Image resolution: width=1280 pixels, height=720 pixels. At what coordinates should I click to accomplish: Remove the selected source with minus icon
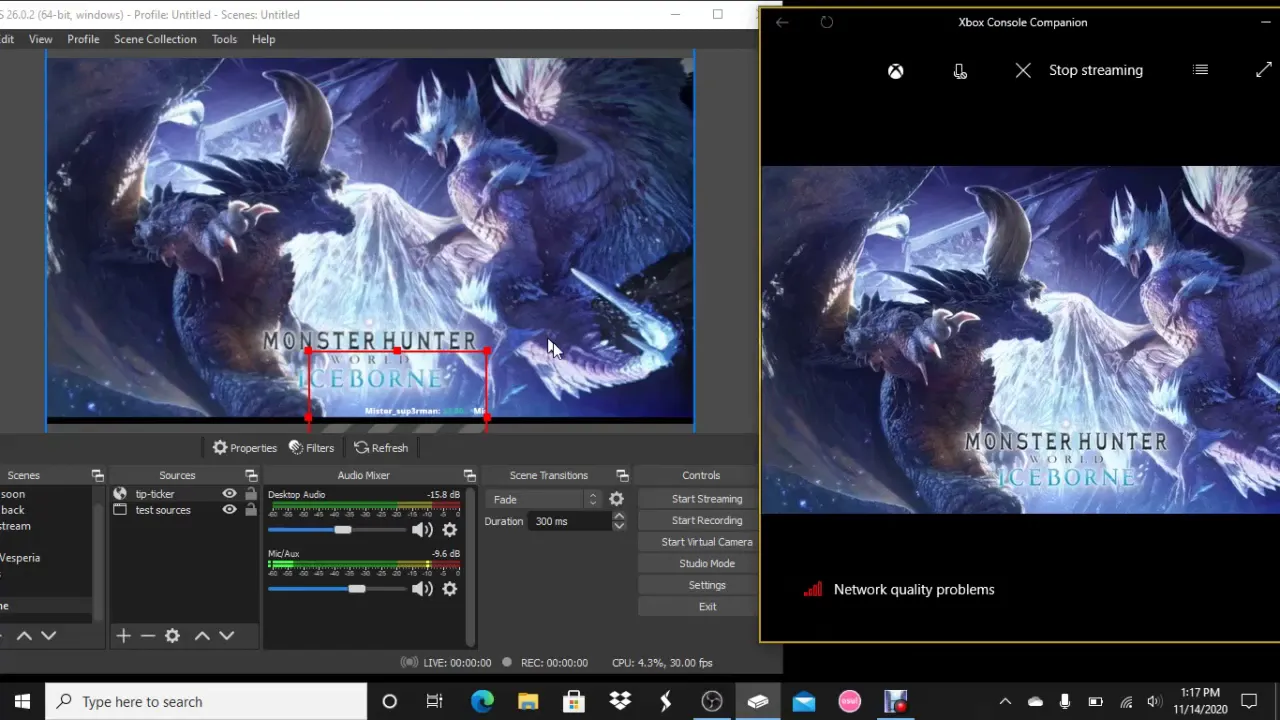(x=148, y=636)
